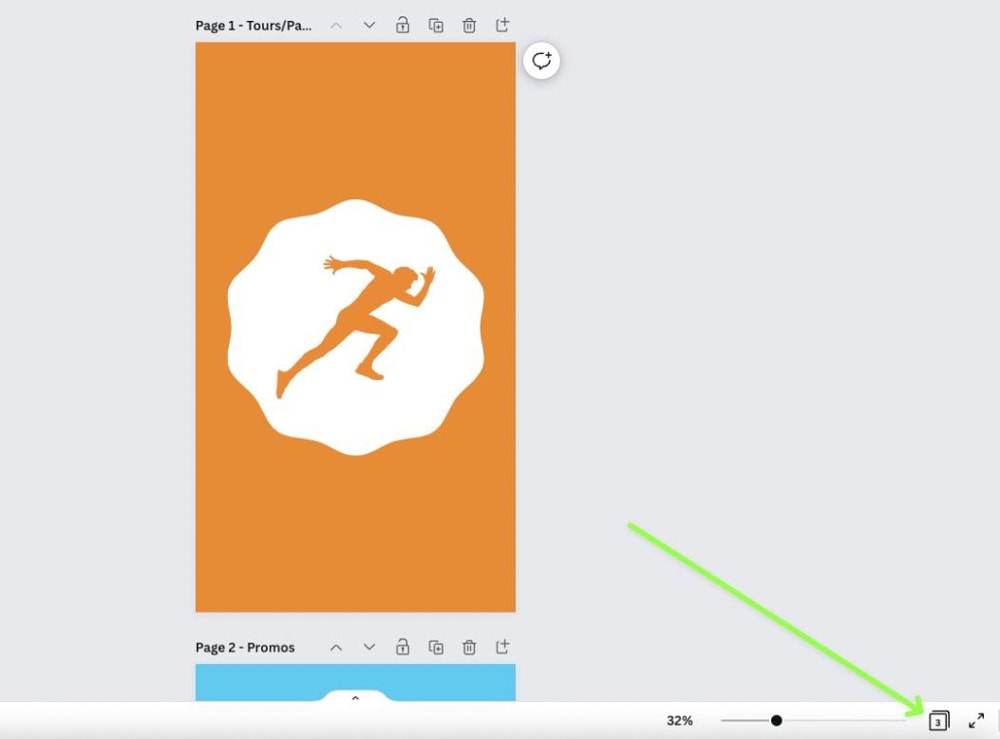
Task: Edit title Page 1 - Tours/Pa...
Action: pos(253,26)
